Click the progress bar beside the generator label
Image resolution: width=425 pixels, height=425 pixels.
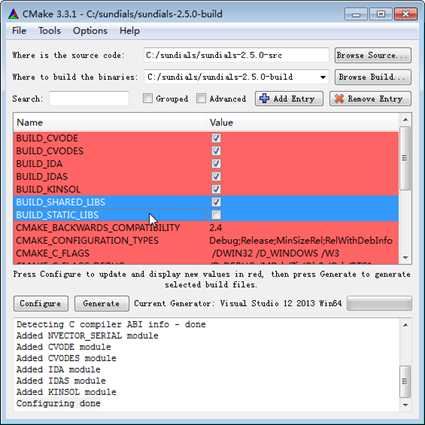pos(379,304)
